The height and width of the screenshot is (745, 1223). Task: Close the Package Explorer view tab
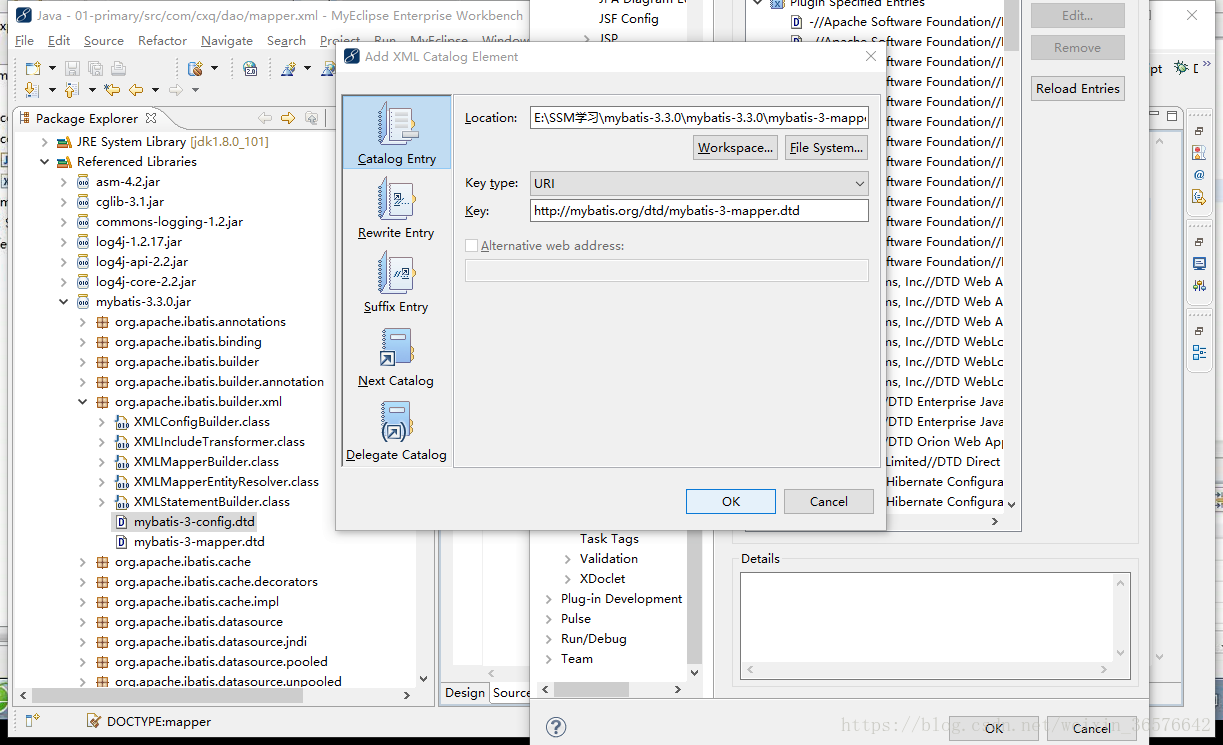coord(152,118)
